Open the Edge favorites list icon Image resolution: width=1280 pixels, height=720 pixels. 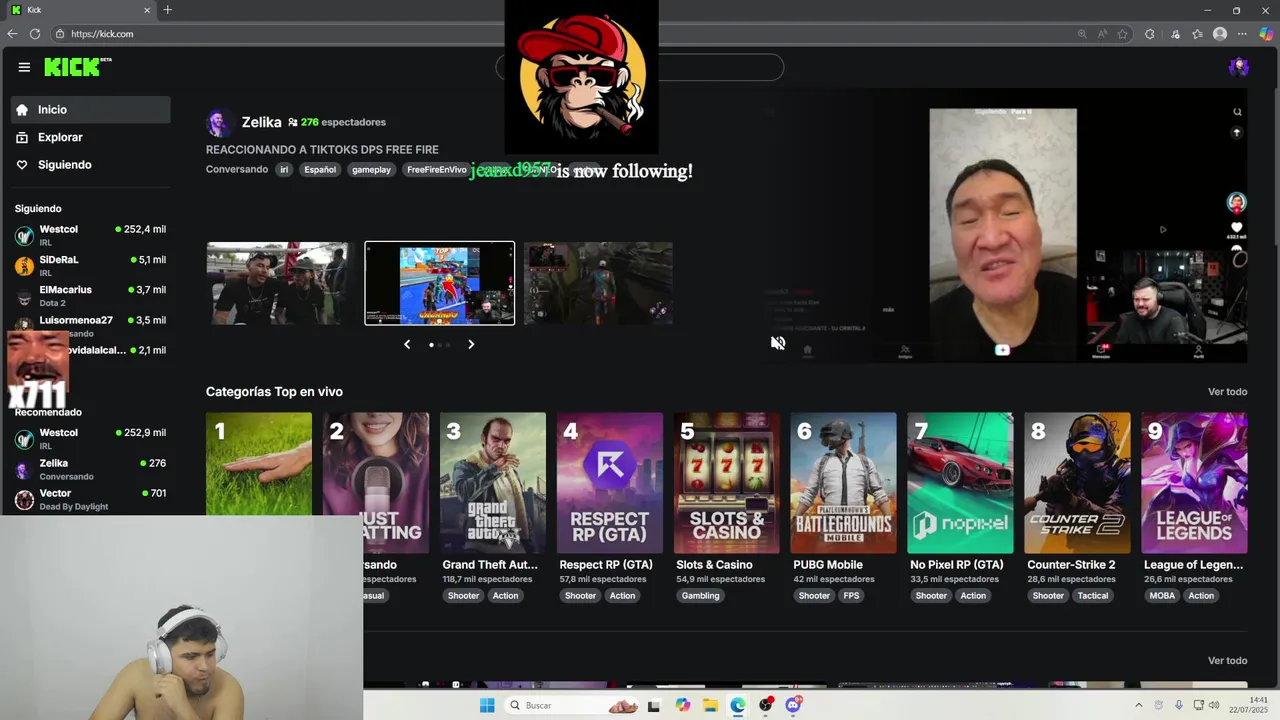click(x=1197, y=34)
